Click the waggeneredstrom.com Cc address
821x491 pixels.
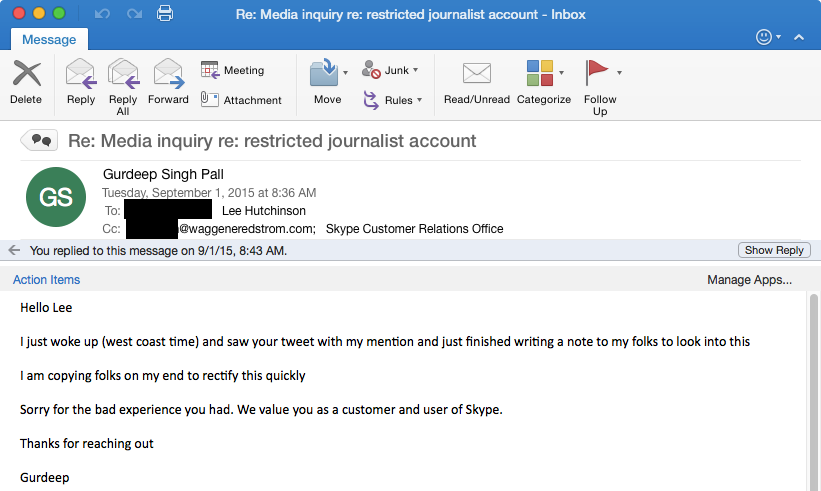[x=247, y=229]
